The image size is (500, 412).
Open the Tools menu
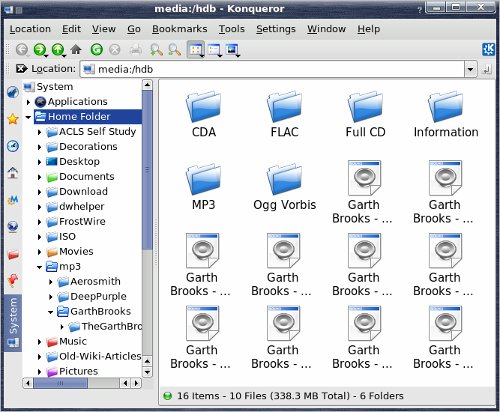[232, 29]
